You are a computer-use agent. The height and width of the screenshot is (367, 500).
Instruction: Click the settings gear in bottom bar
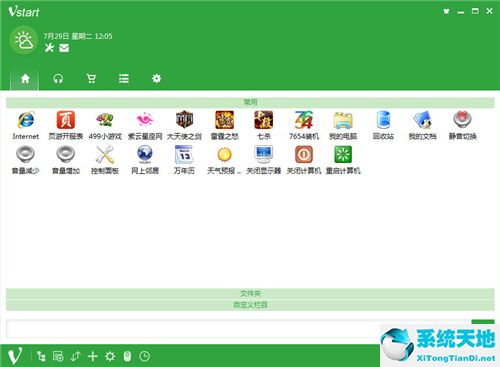click(110, 356)
